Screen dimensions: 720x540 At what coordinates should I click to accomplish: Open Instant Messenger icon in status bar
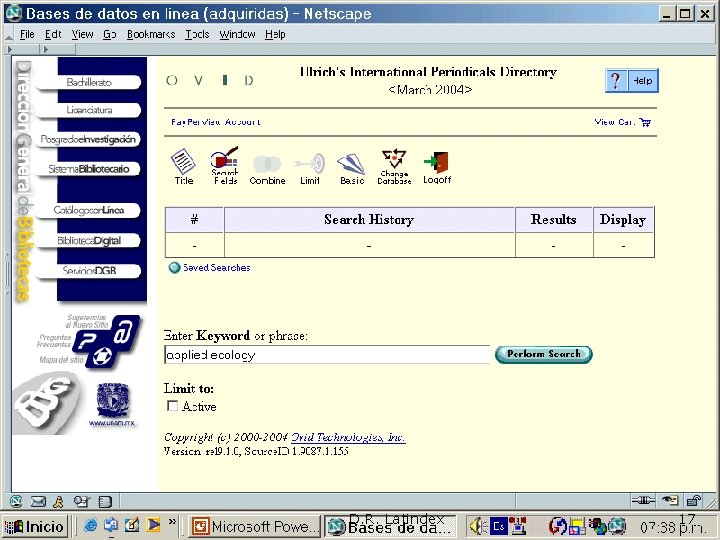tap(59, 501)
